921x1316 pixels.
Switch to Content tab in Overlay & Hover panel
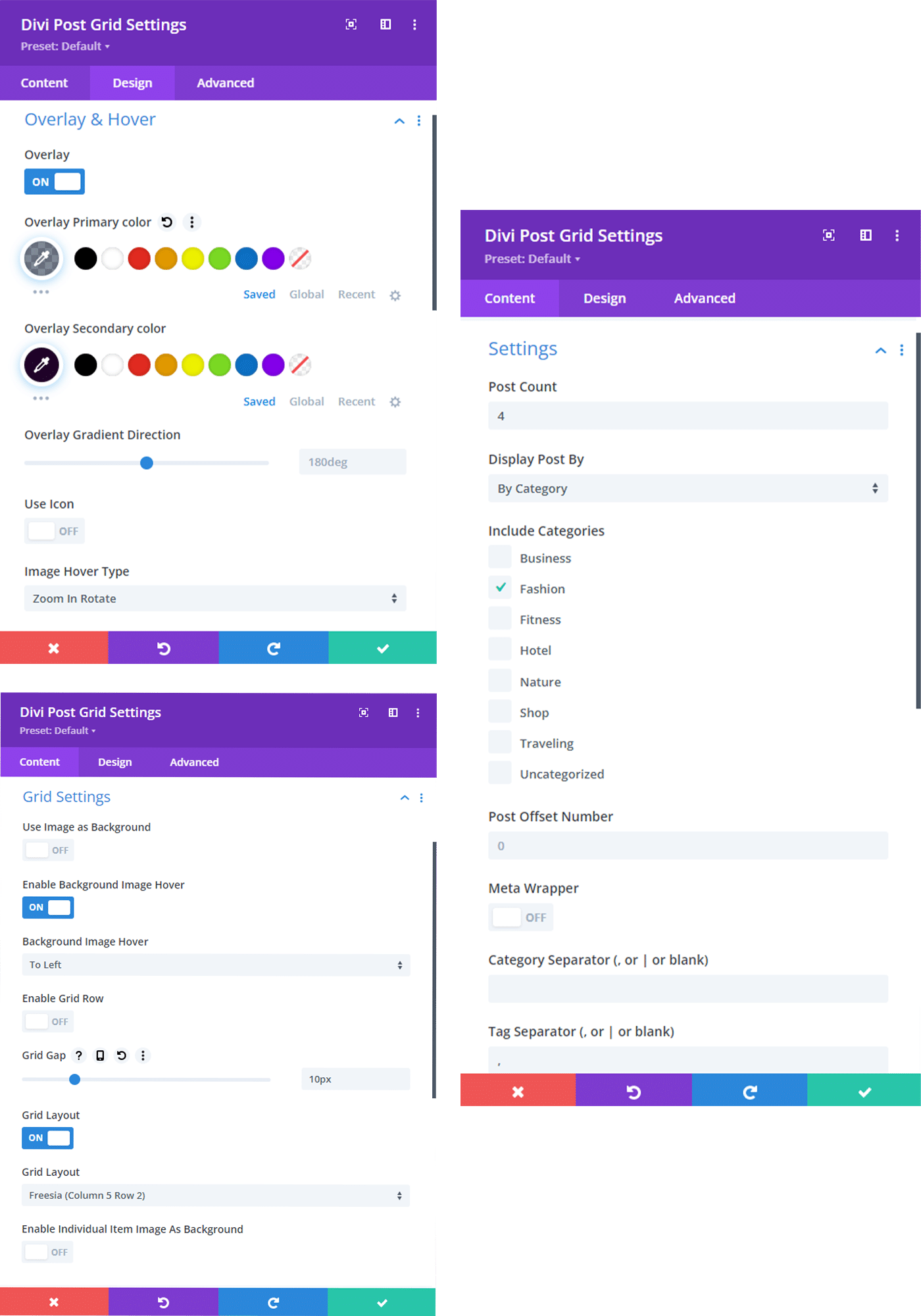click(x=44, y=83)
